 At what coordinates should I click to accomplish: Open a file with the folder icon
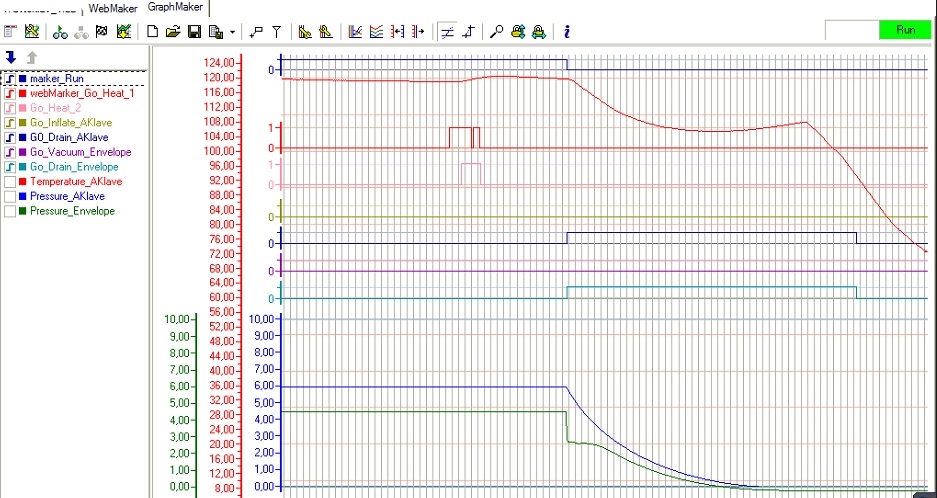pyautogui.click(x=173, y=31)
